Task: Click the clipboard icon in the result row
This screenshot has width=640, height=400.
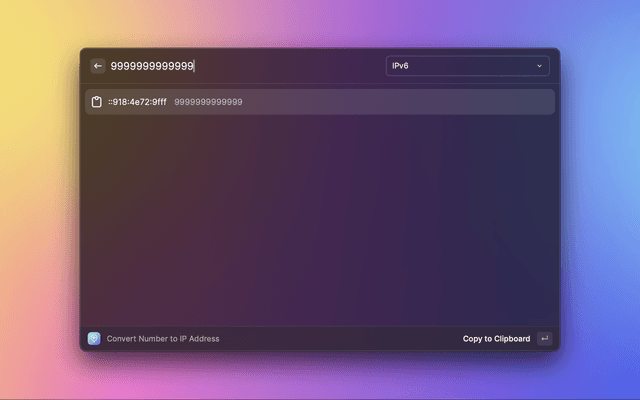Action: pyautogui.click(x=97, y=102)
